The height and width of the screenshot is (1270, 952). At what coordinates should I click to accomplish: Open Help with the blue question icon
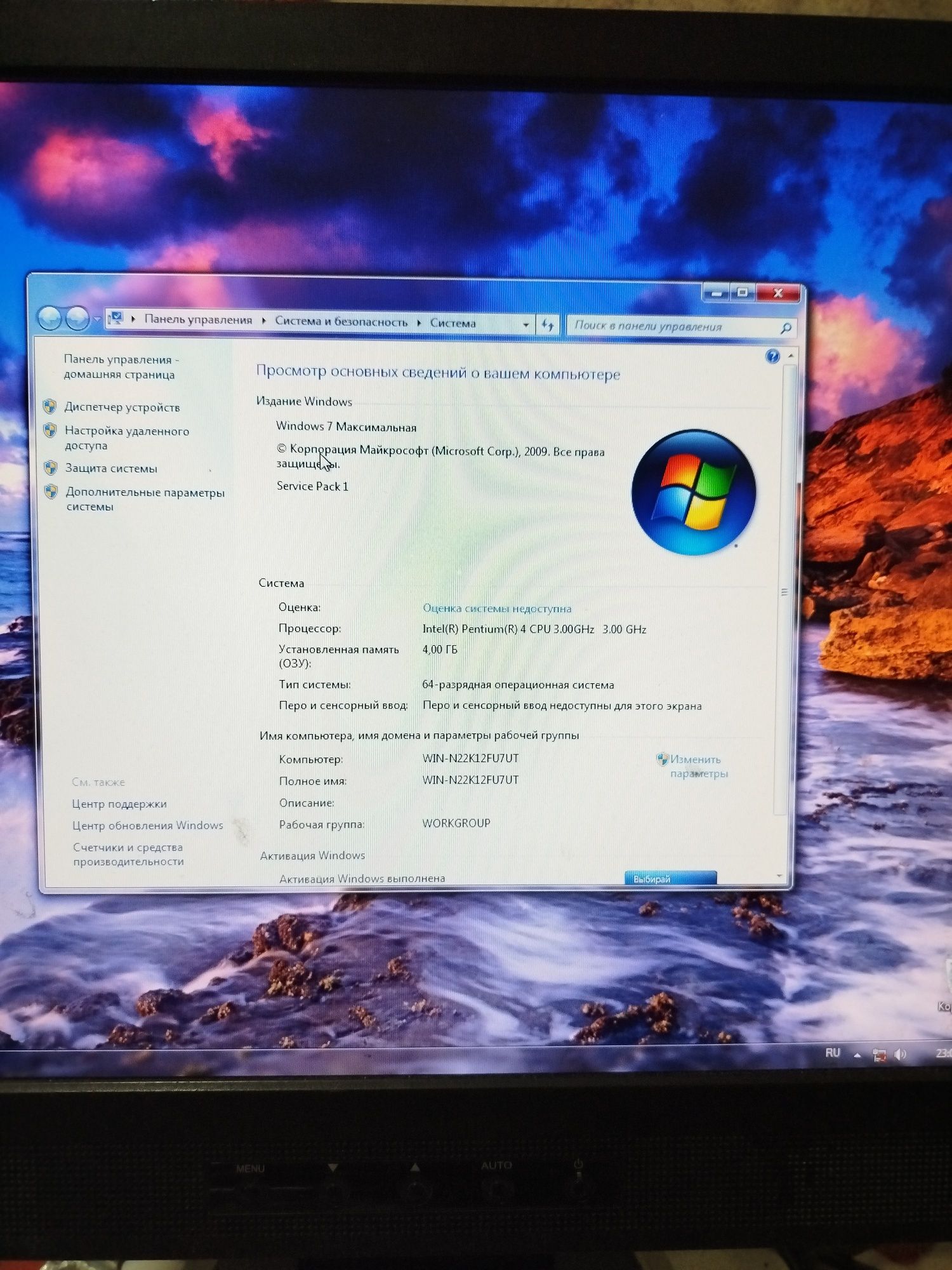(772, 356)
